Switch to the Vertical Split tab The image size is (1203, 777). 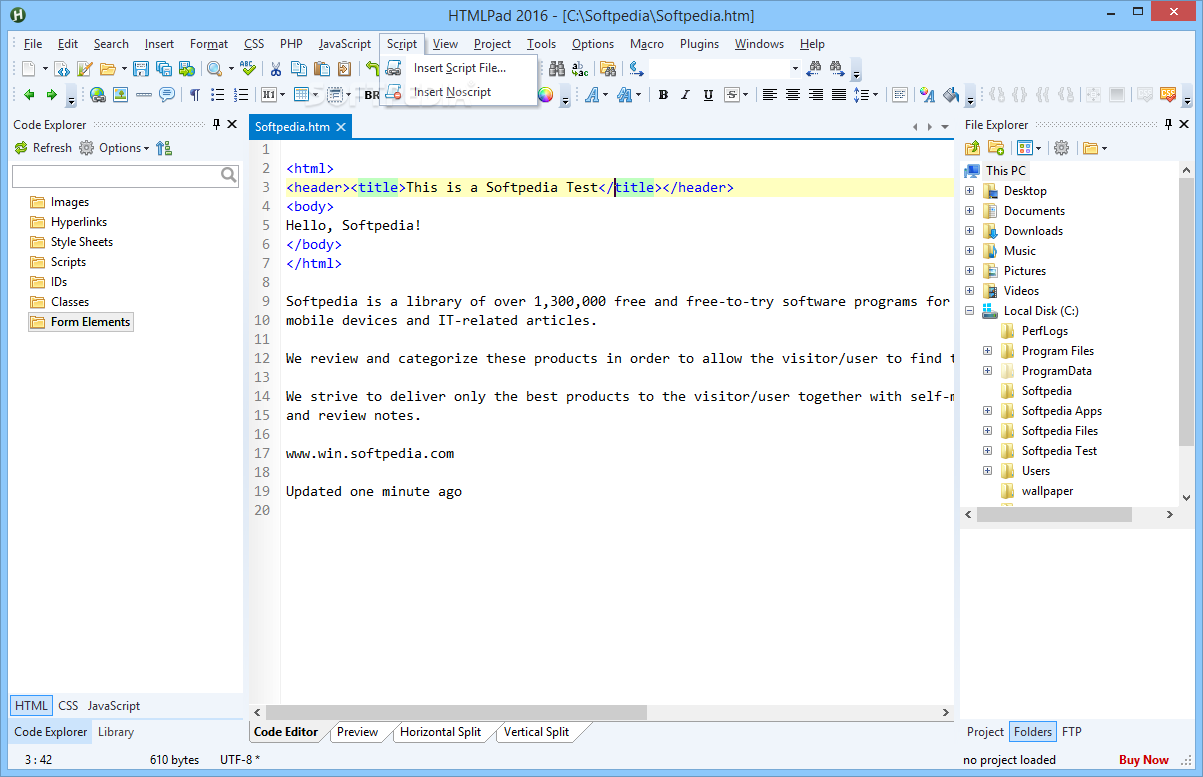tap(536, 732)
